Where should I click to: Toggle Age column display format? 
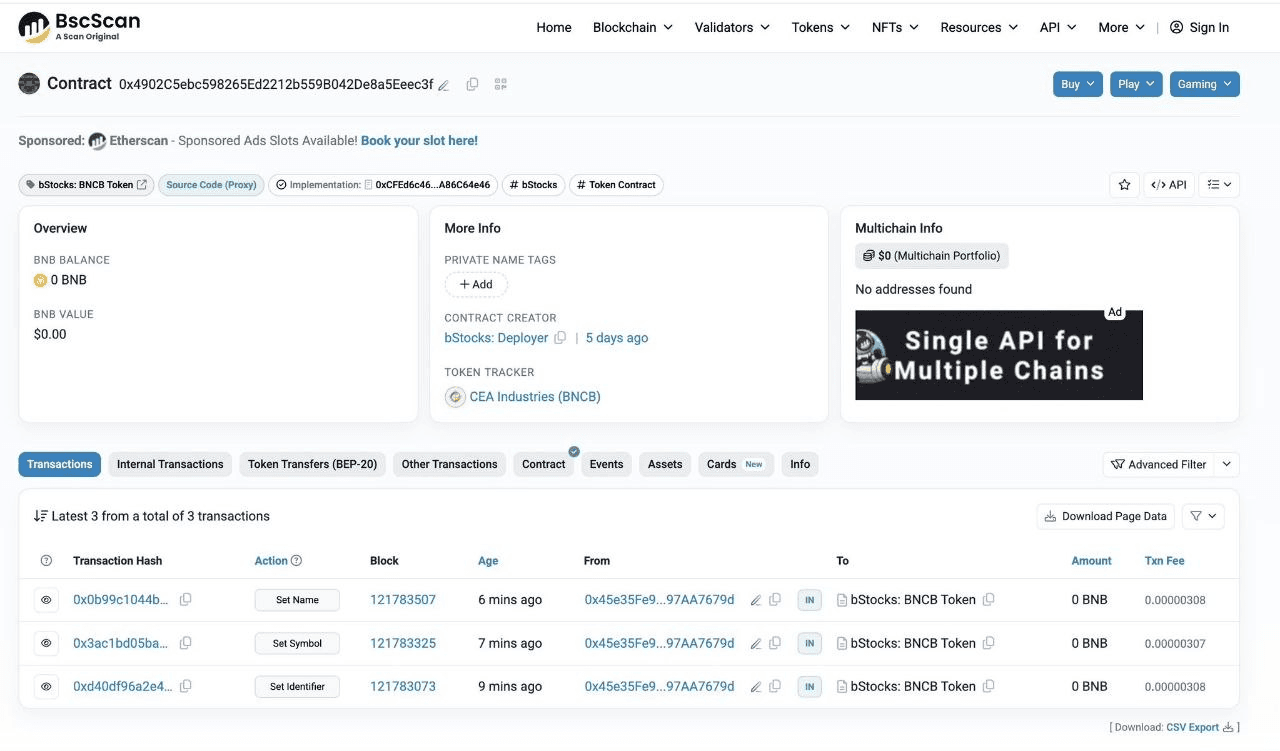(x=488, y=561)
